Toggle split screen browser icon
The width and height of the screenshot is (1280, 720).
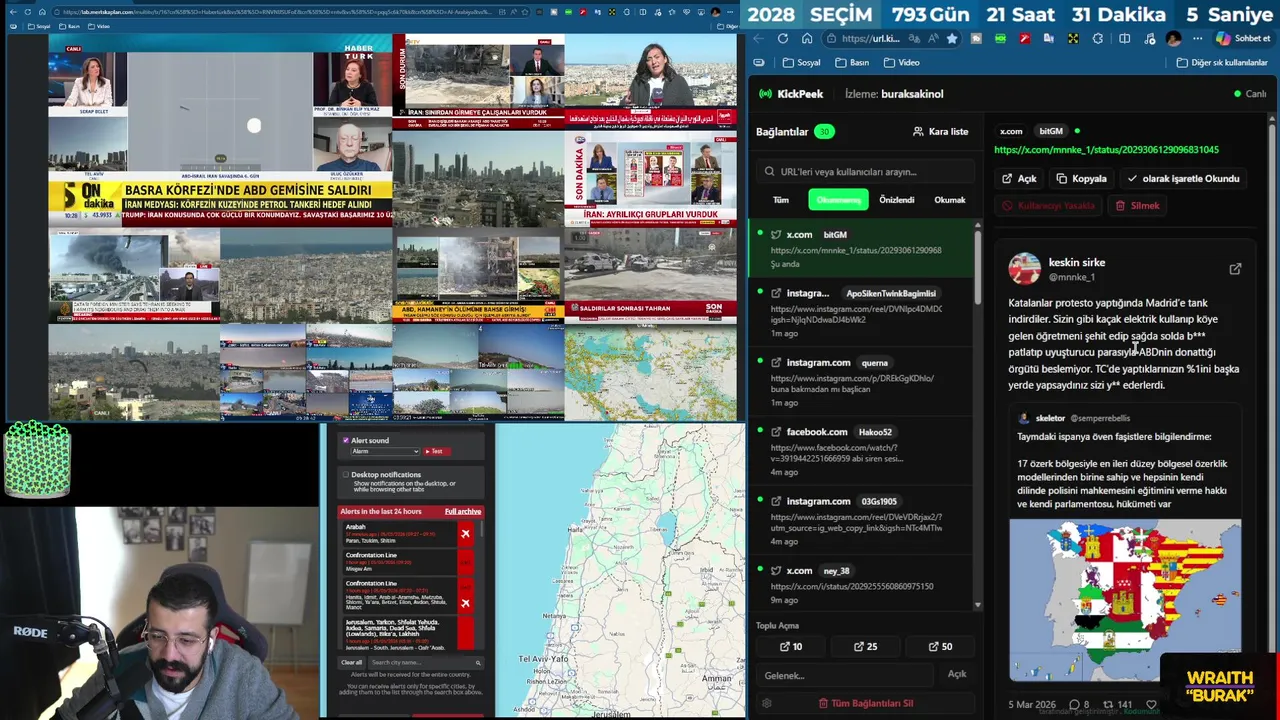(x=1124, y=38)
